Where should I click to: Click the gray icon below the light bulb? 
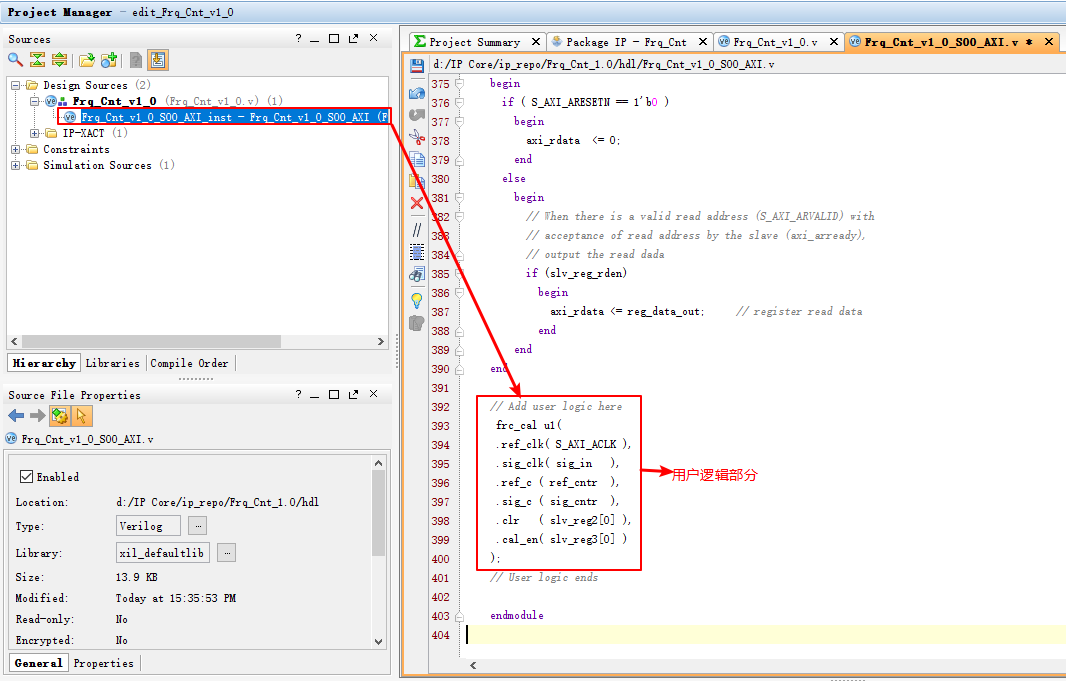point(417,323)
